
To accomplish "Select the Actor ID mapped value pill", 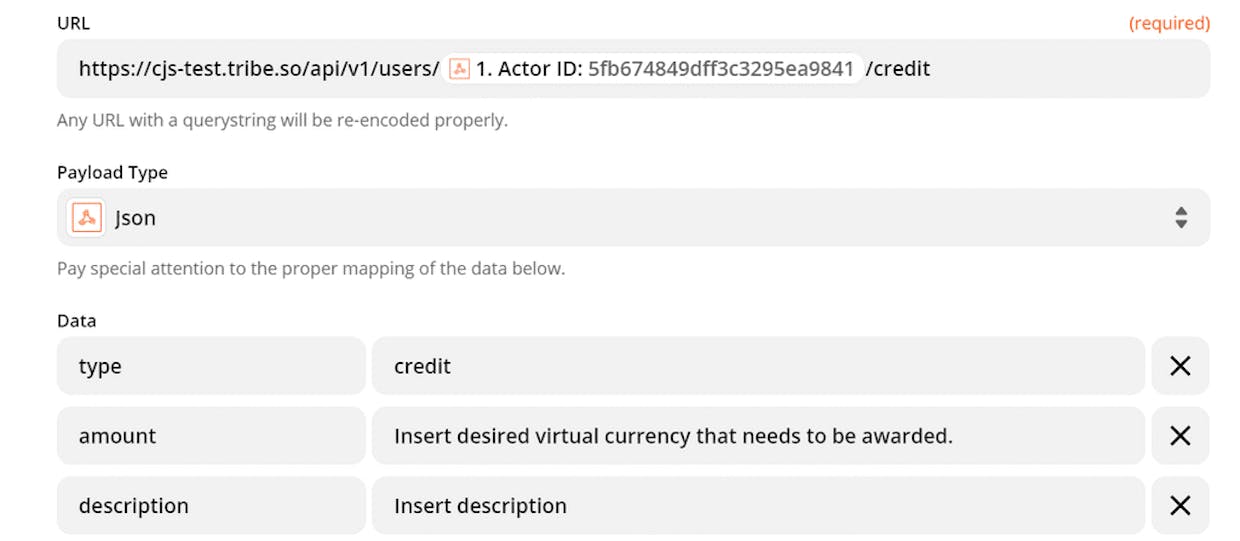I will pos(653,69).
